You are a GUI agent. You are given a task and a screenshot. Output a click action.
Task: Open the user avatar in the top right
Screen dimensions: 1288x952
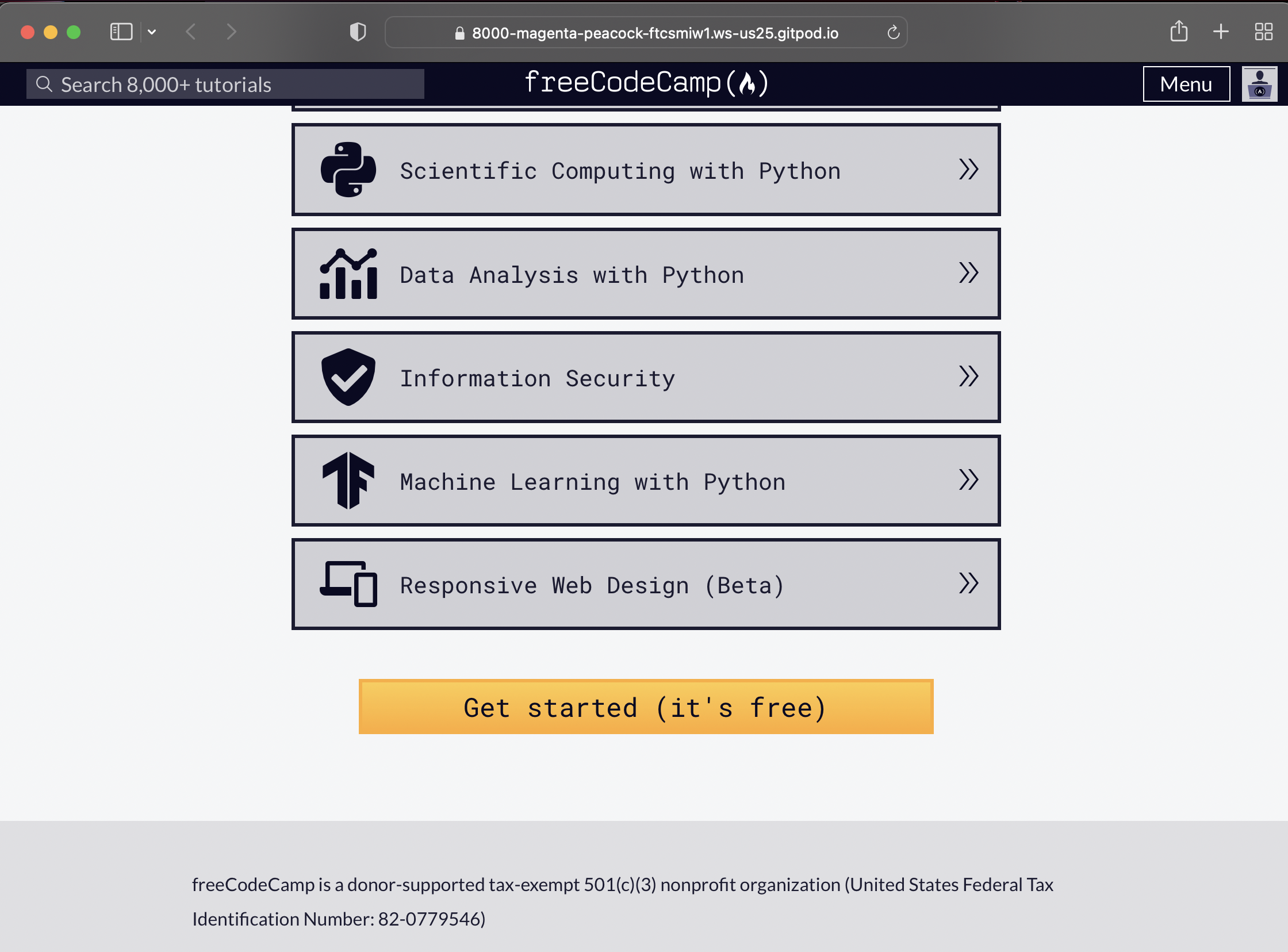point(1259,83)
